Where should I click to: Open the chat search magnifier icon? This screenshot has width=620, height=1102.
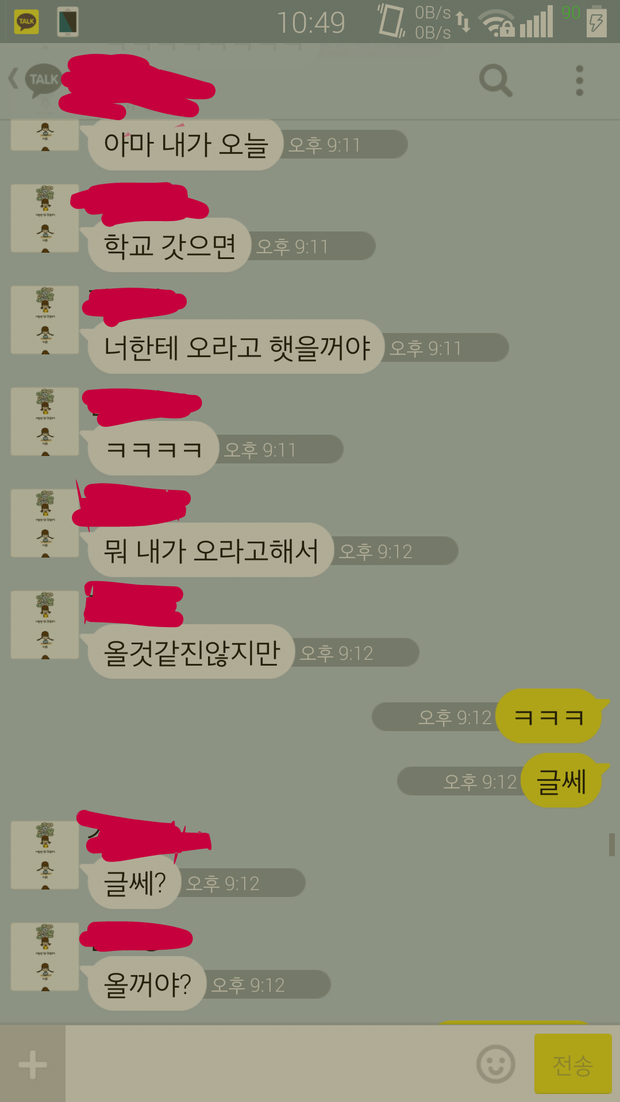point(496,81)
